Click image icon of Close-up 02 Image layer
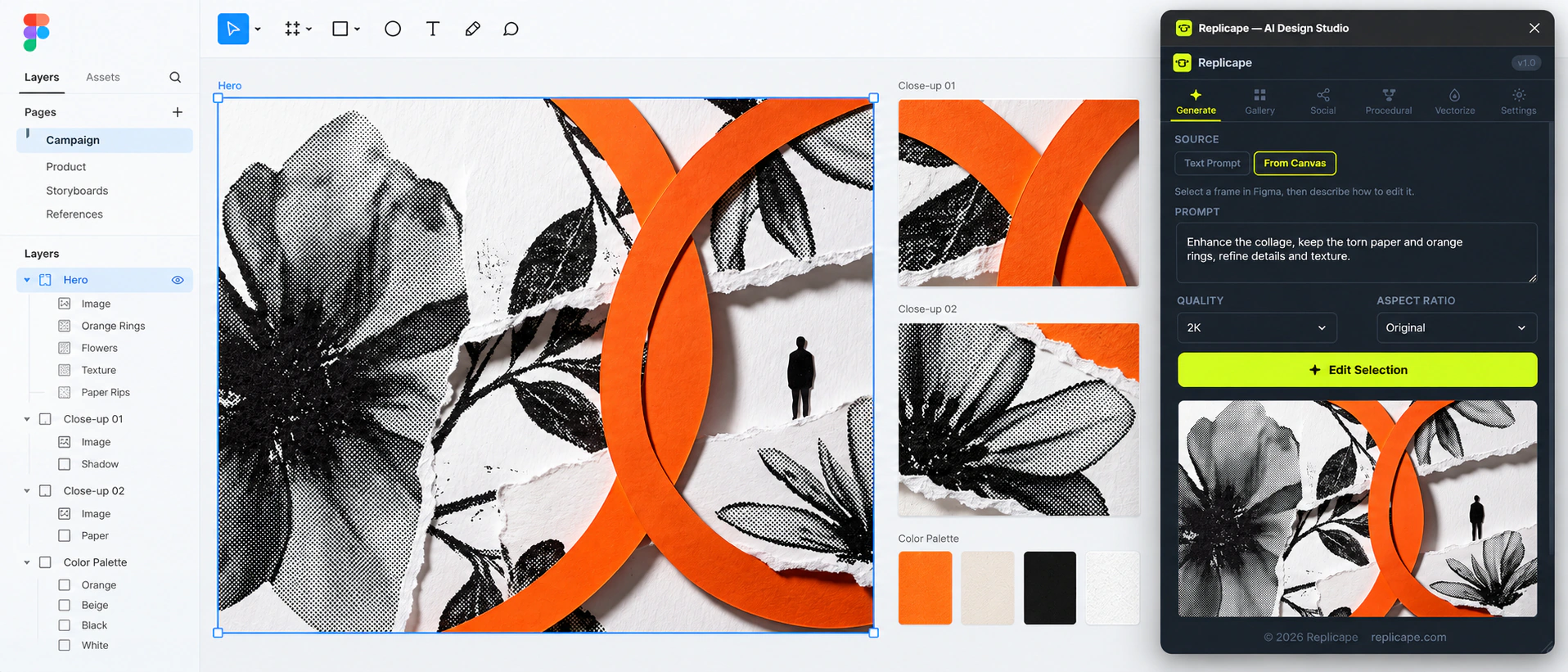 click(x=65, y=514)
